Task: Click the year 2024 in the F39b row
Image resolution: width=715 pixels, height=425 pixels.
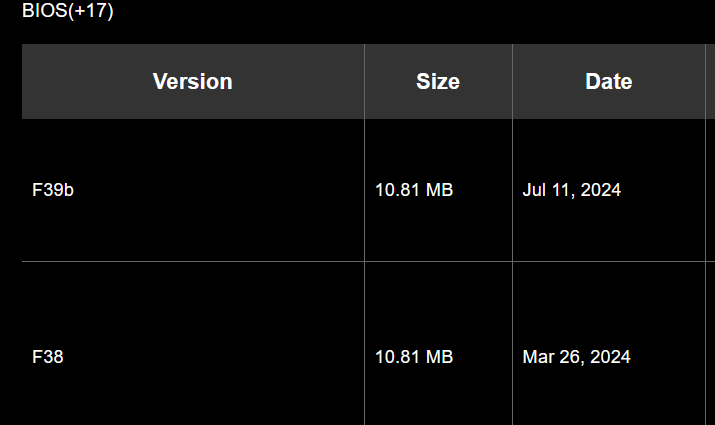Action: click(x=601, y=190)
